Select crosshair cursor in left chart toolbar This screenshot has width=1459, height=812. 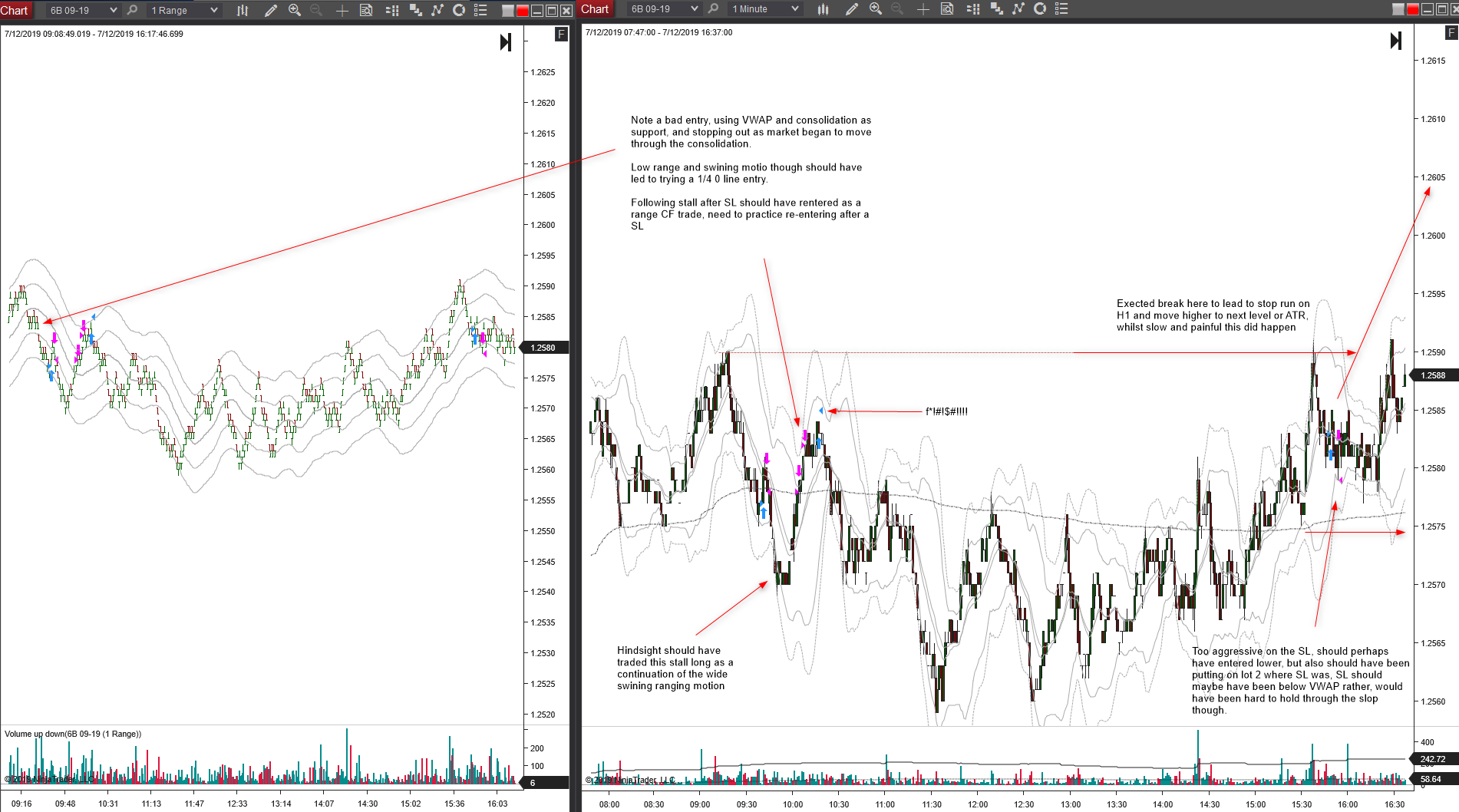[342, 10]
